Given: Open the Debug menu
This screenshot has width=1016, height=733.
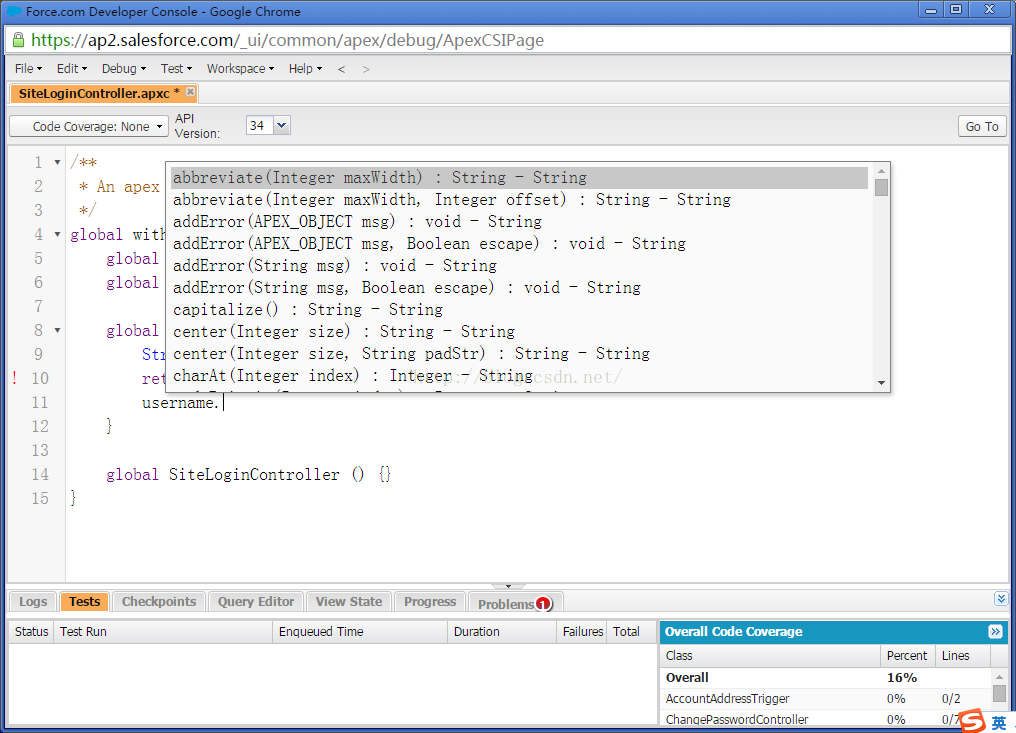Looking at the screenshot, I should pos(124,69).
